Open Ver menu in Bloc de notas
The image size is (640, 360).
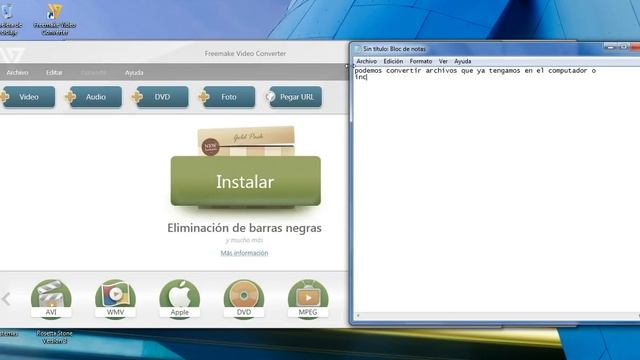click(443, 61)
